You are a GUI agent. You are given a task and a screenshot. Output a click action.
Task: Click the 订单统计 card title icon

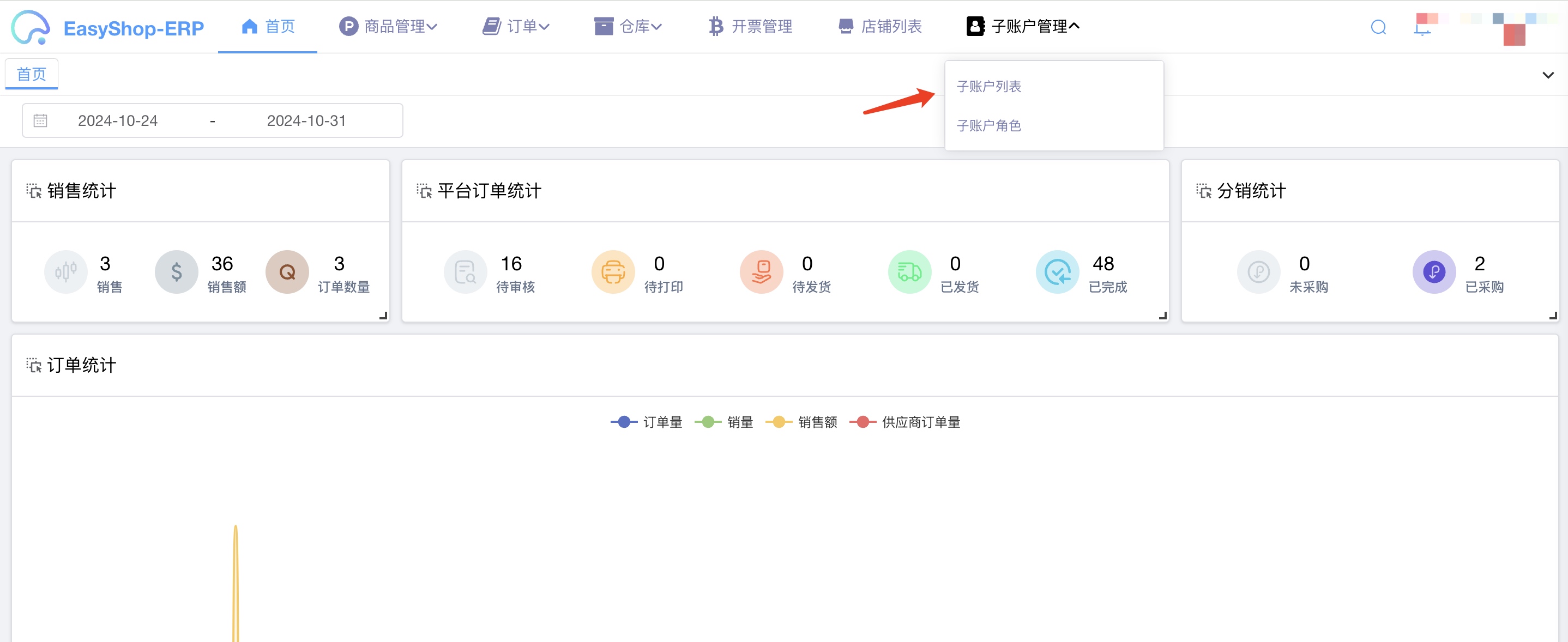tap(34, 365)
